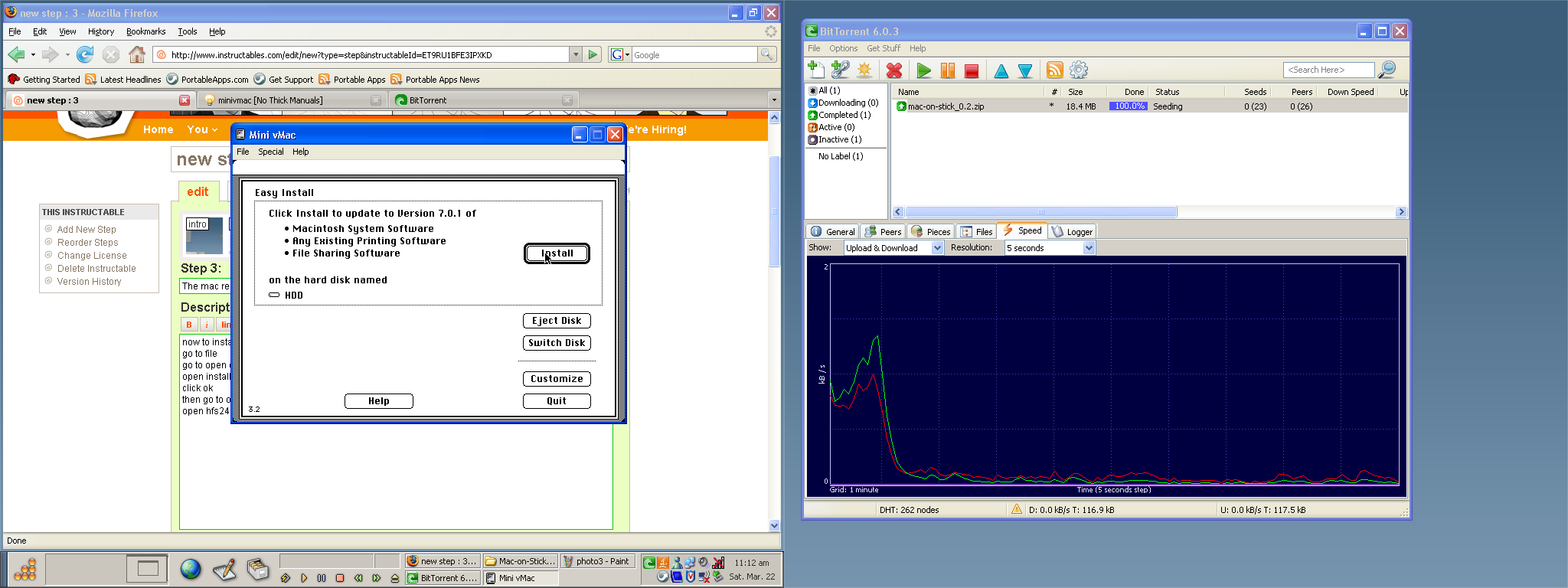Viewport: 1568px width, 588px height.
Task: Open back button history dropdown arrow
Action: point(33,54)
